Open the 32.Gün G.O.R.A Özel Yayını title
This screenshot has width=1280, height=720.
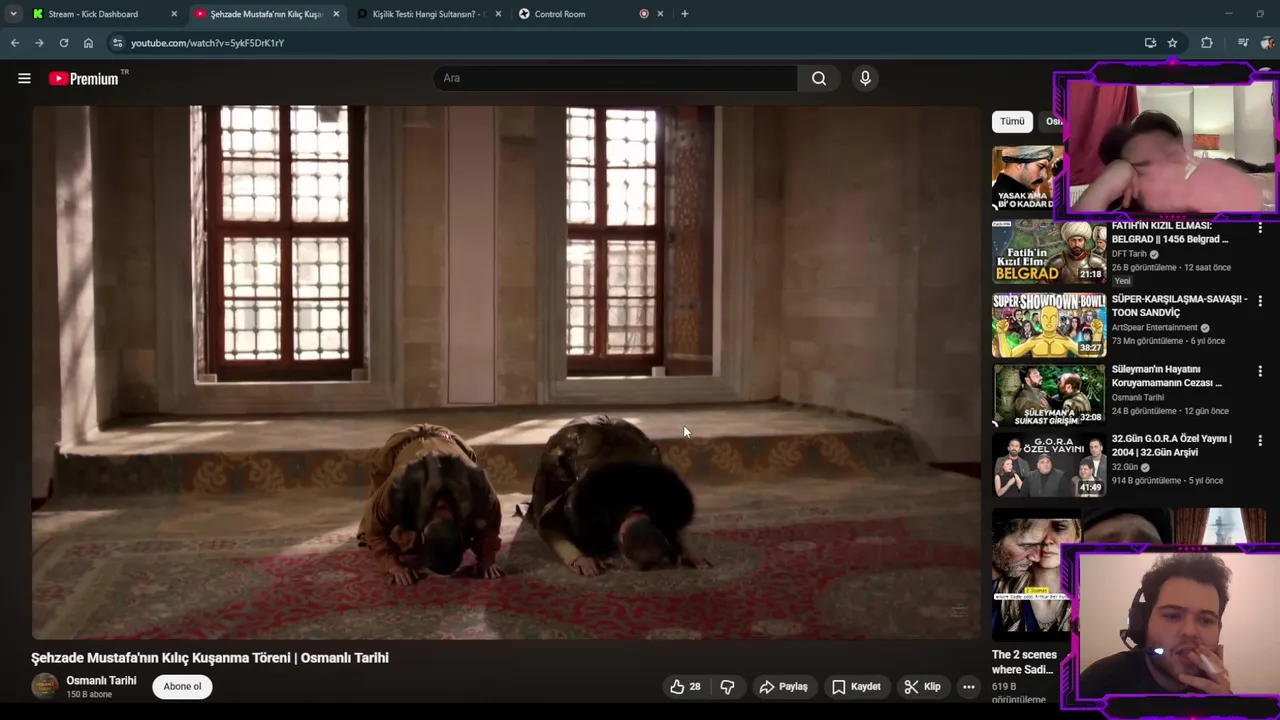pyautogui.click(x=1172, y=445)
